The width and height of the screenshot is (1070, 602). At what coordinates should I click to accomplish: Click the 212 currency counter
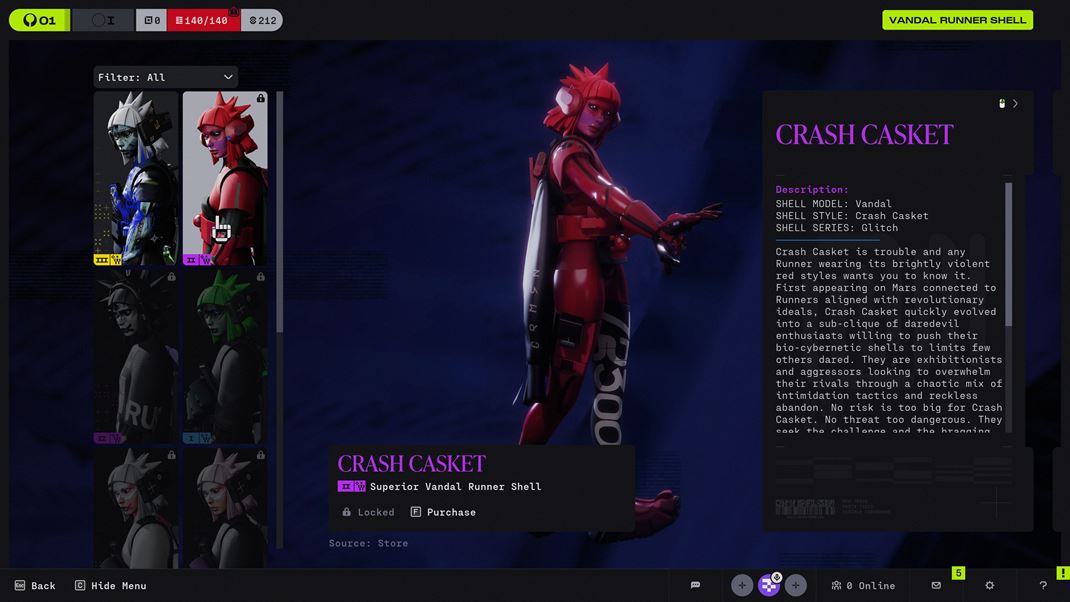pos(262,20)
